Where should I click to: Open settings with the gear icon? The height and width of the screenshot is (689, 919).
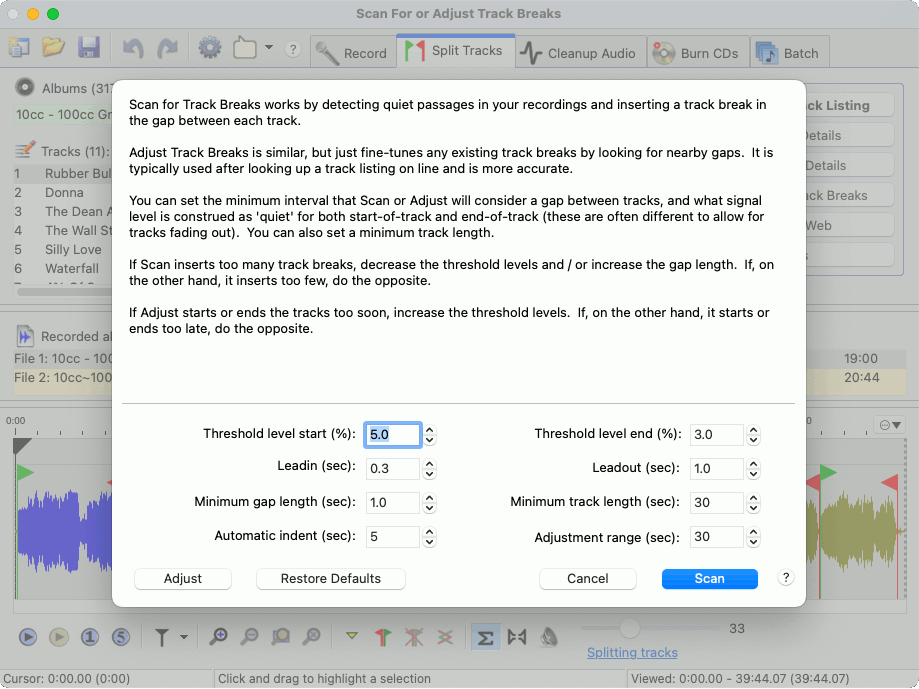[x=209, y=47]
